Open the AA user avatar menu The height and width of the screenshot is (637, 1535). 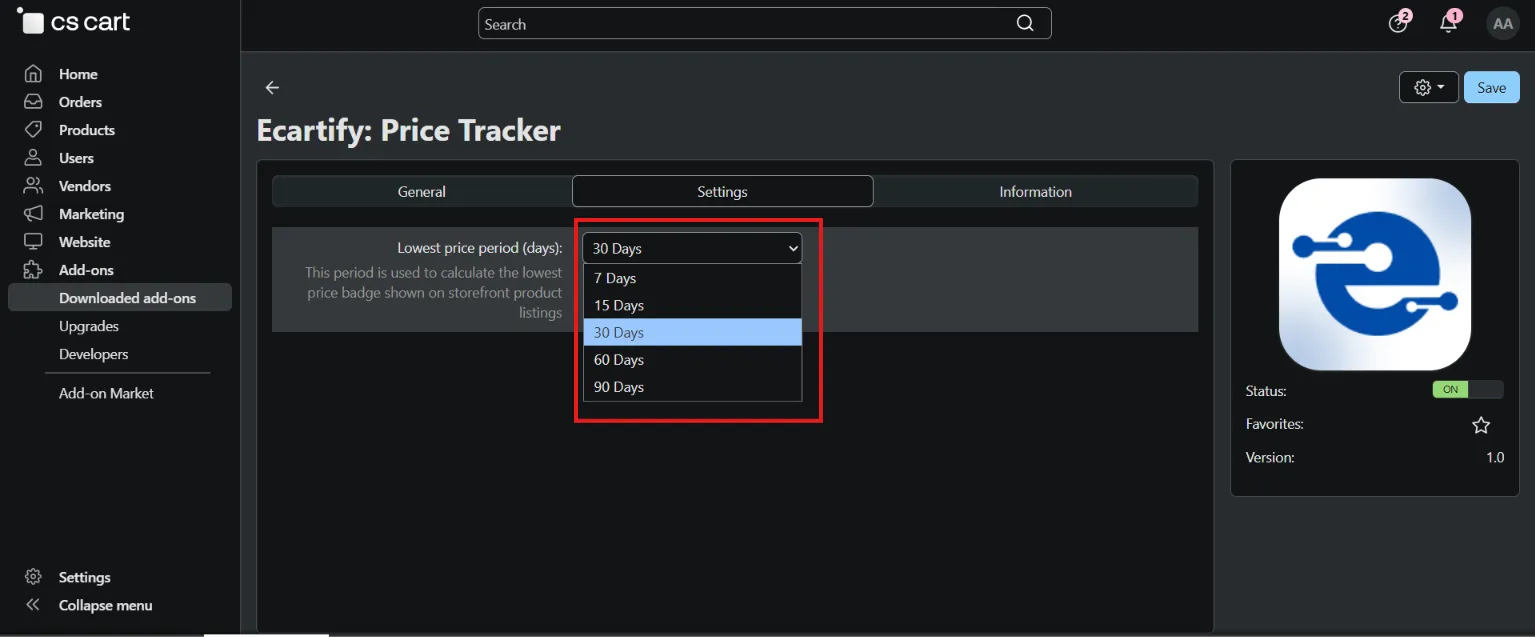1502,23
